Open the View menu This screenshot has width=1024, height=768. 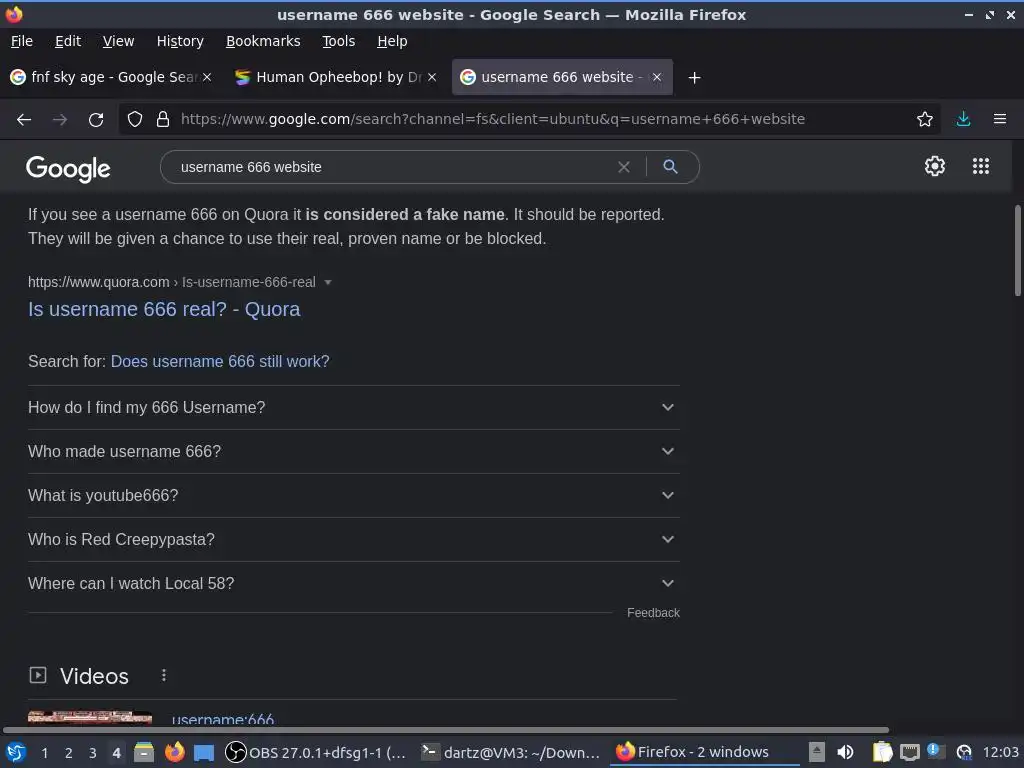click(x=118, y=41)
